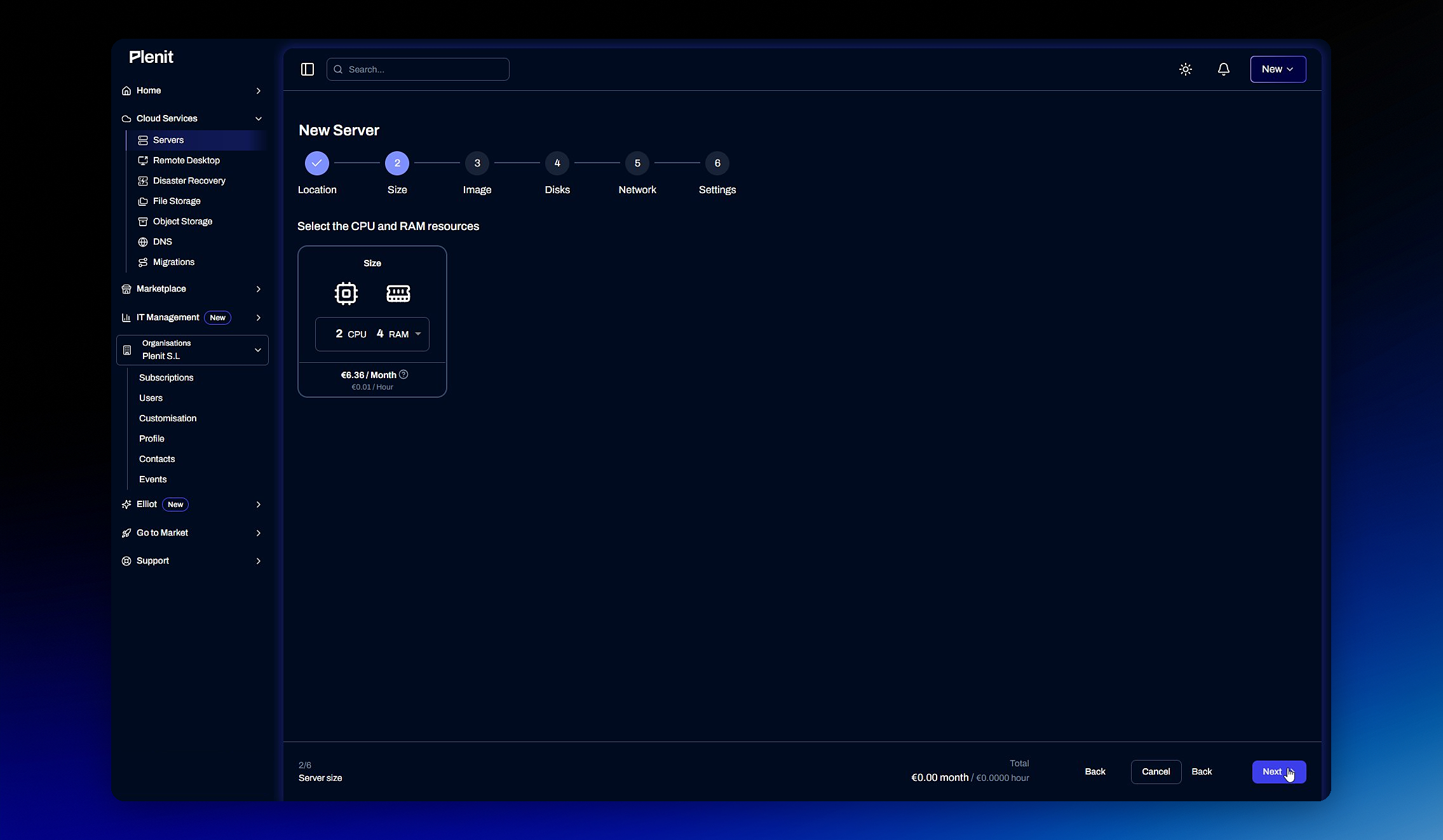Click the Migrations icon
1443x840 pixels.
coord(143,262)
